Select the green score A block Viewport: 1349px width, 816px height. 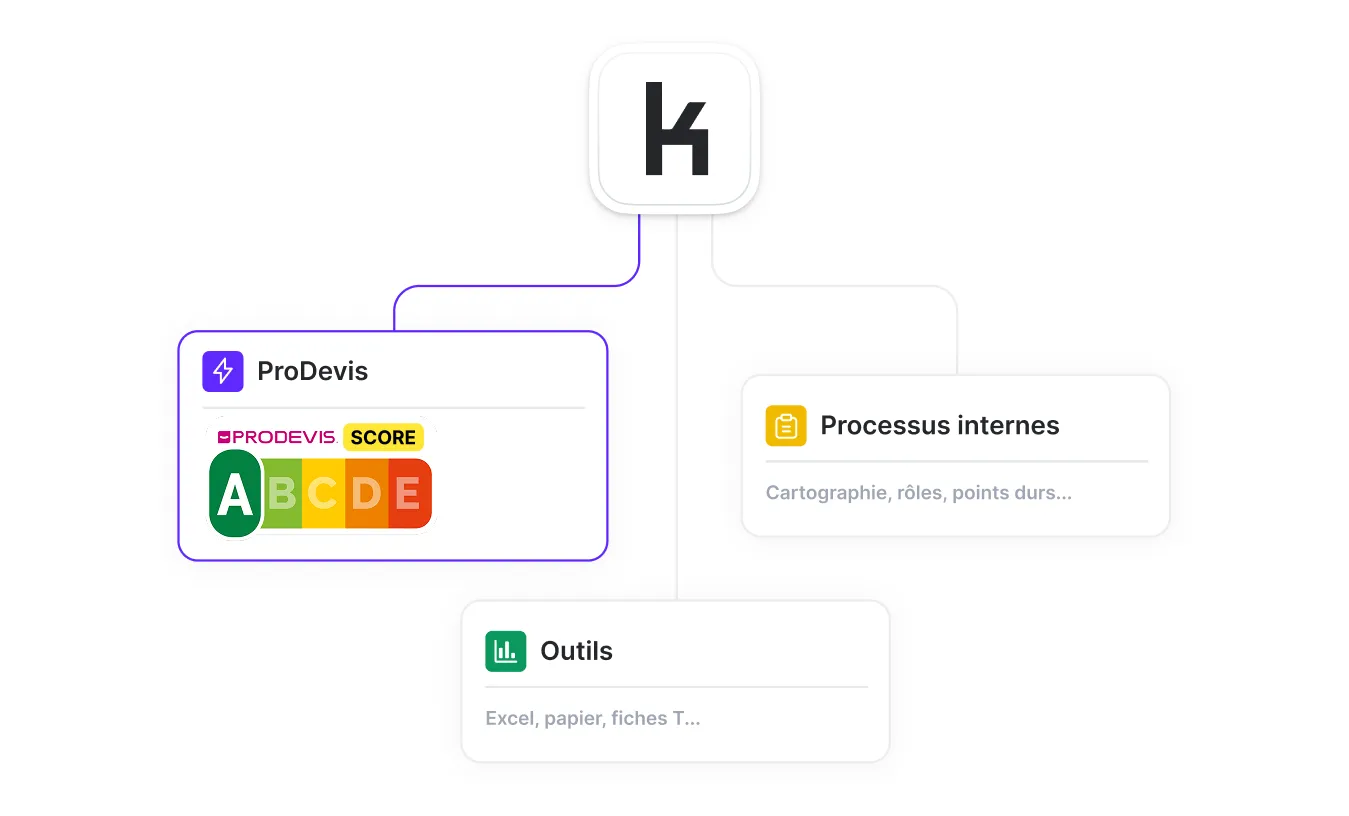(x=235, y=493)
